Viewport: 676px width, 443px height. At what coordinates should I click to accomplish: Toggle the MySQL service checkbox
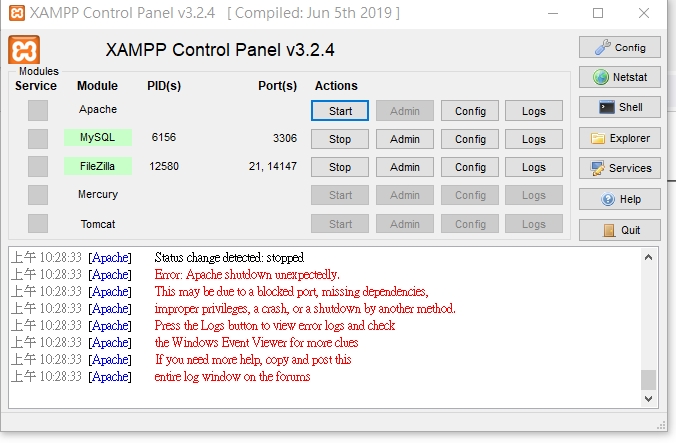[x=38, y=139]
